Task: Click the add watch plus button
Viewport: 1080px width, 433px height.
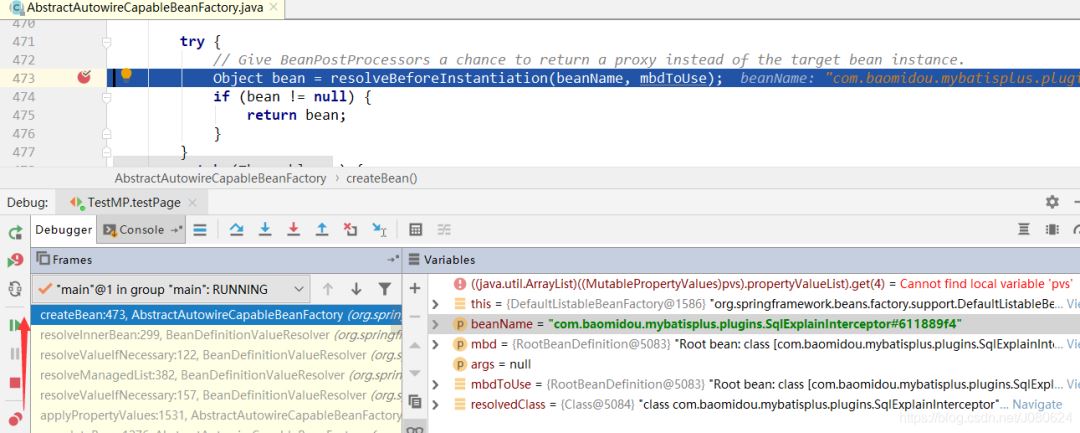Action: 415,288
